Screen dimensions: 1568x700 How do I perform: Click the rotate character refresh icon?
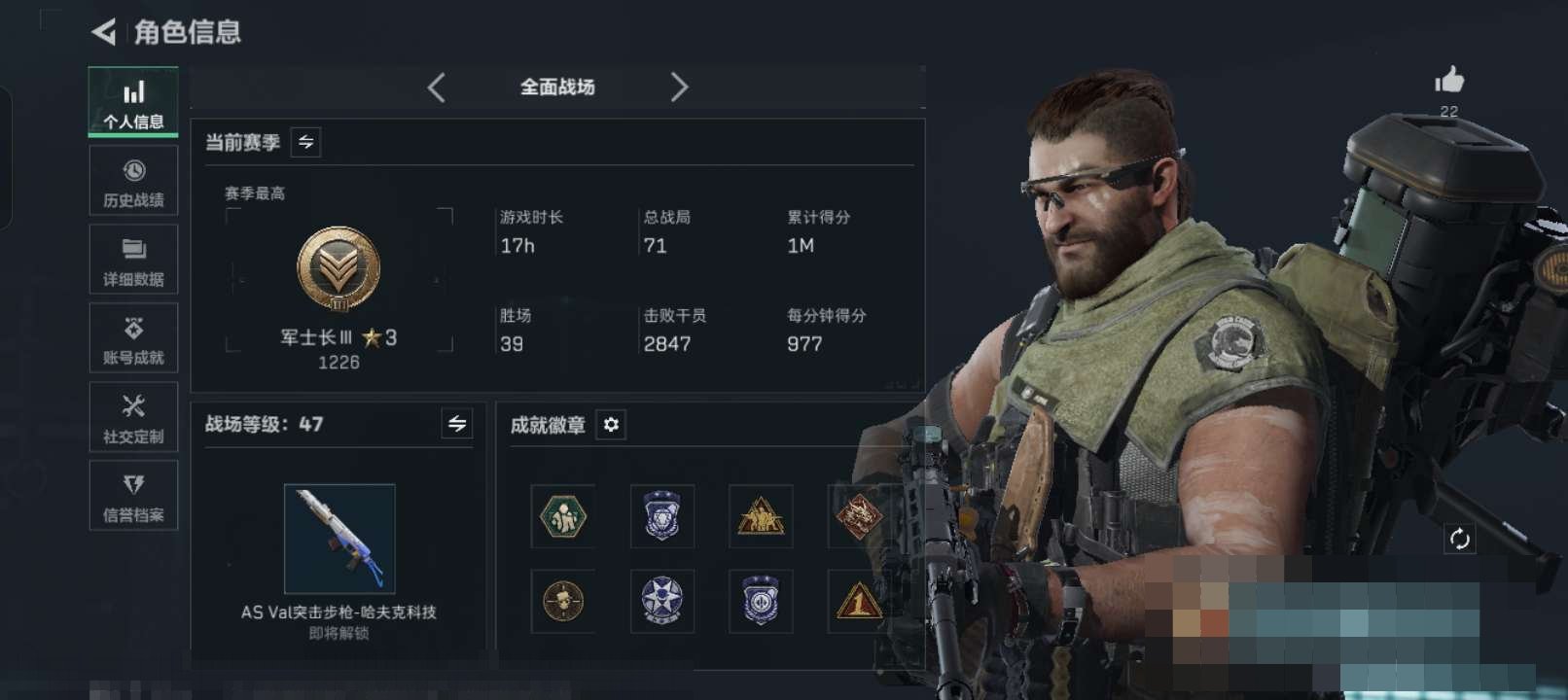tap(1459, 539)
